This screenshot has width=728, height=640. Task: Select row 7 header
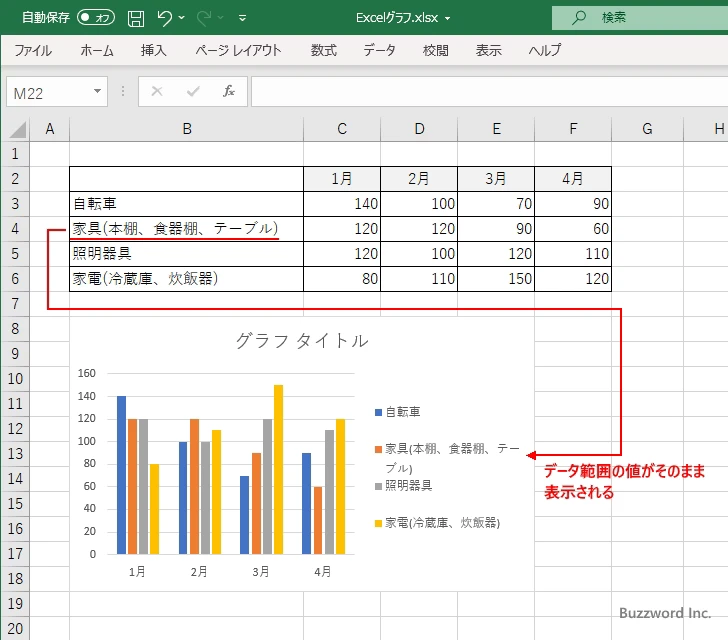pyautogui.click(x=15, y=304)
